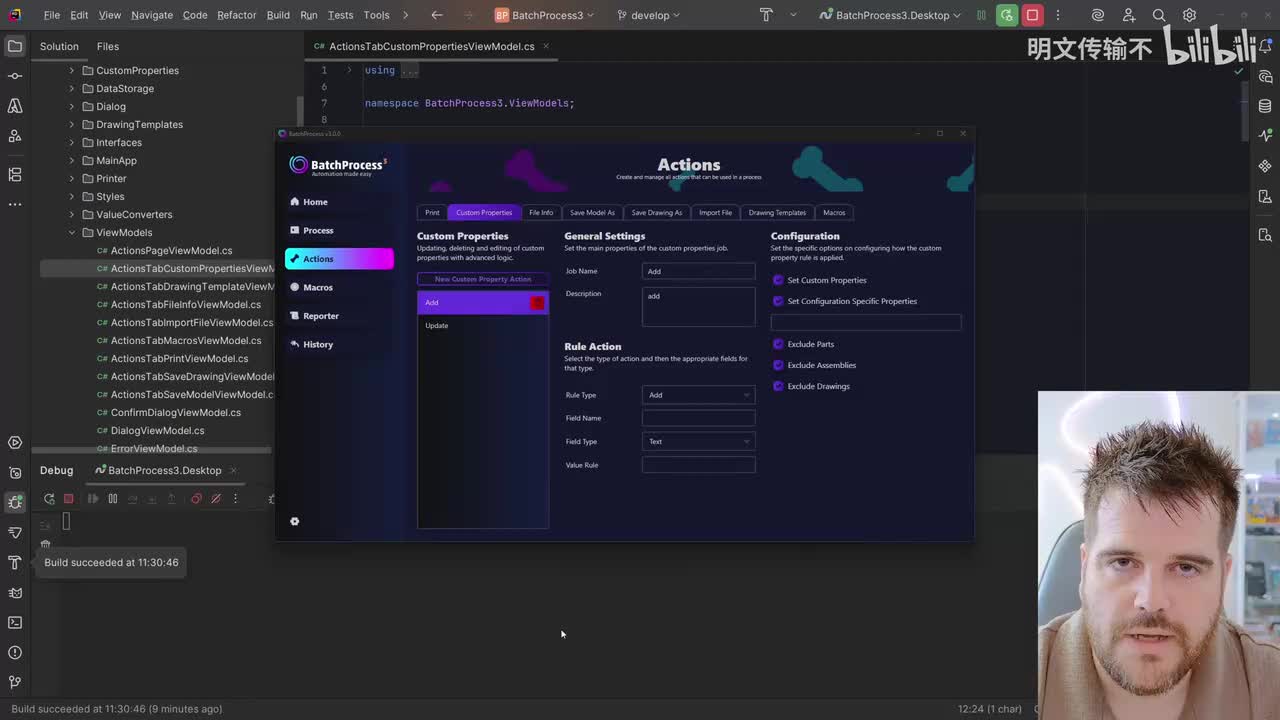Switch to the Drawing Templates tab
The height and width of the screenshot is (720, 1280).
tap(777, 212)
